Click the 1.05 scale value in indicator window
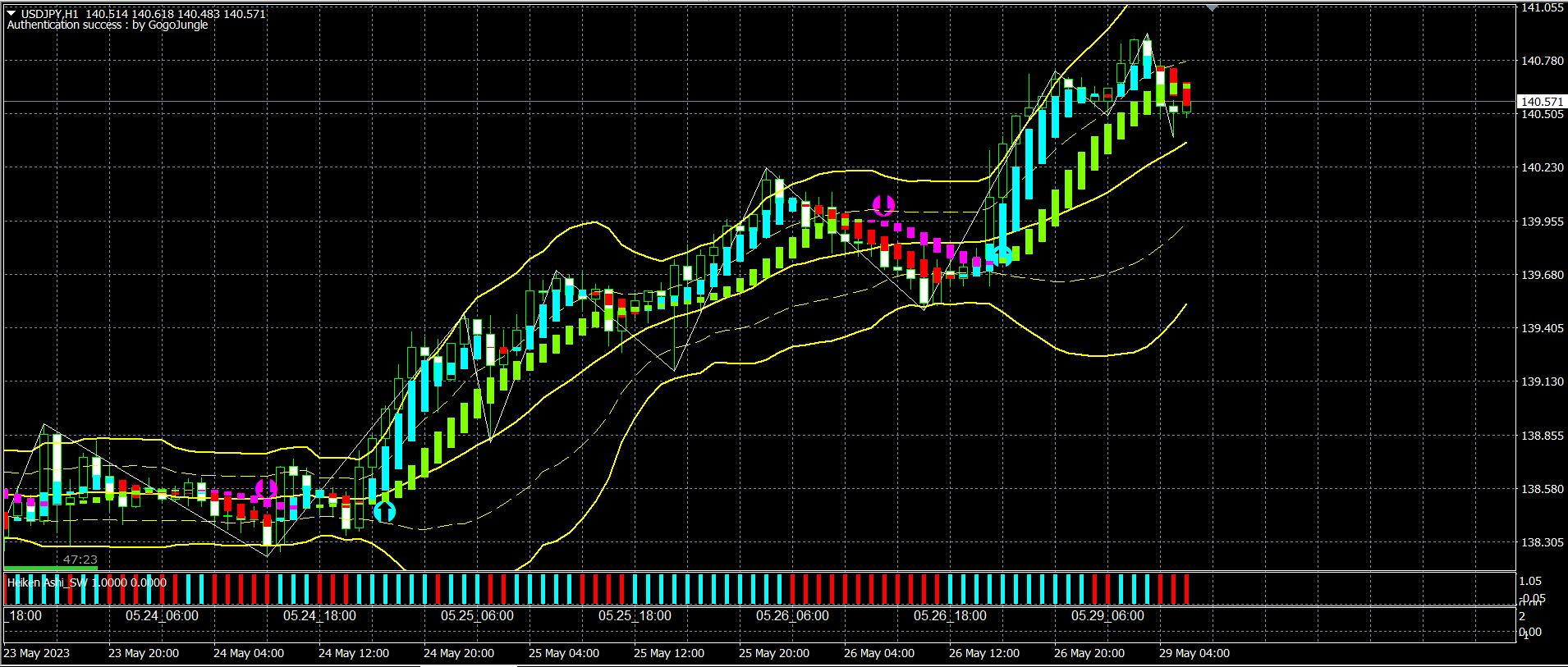 (x=1531, y=581)
